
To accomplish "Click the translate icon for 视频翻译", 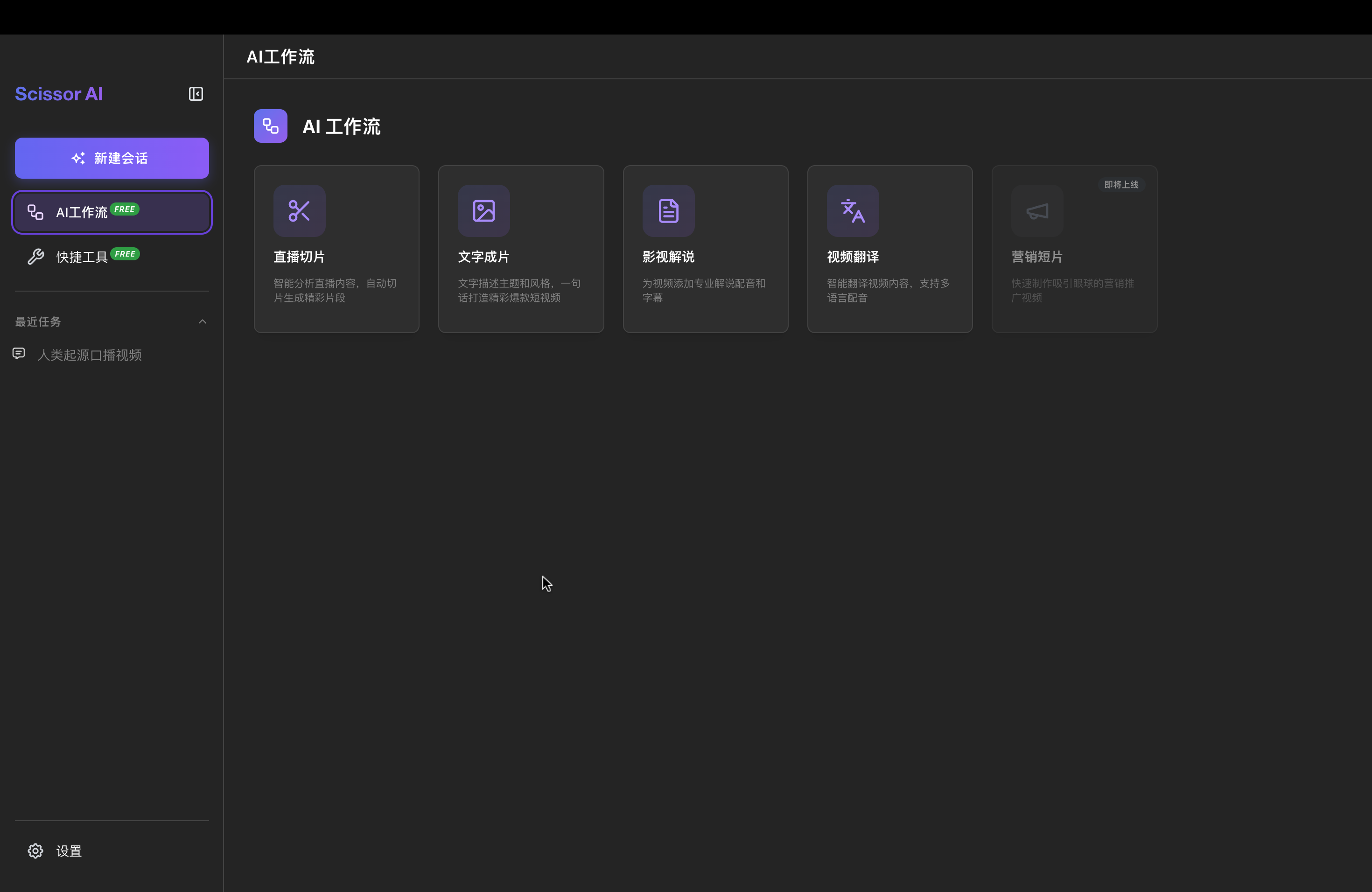I will pyautogui.click(x=853, y=211).
